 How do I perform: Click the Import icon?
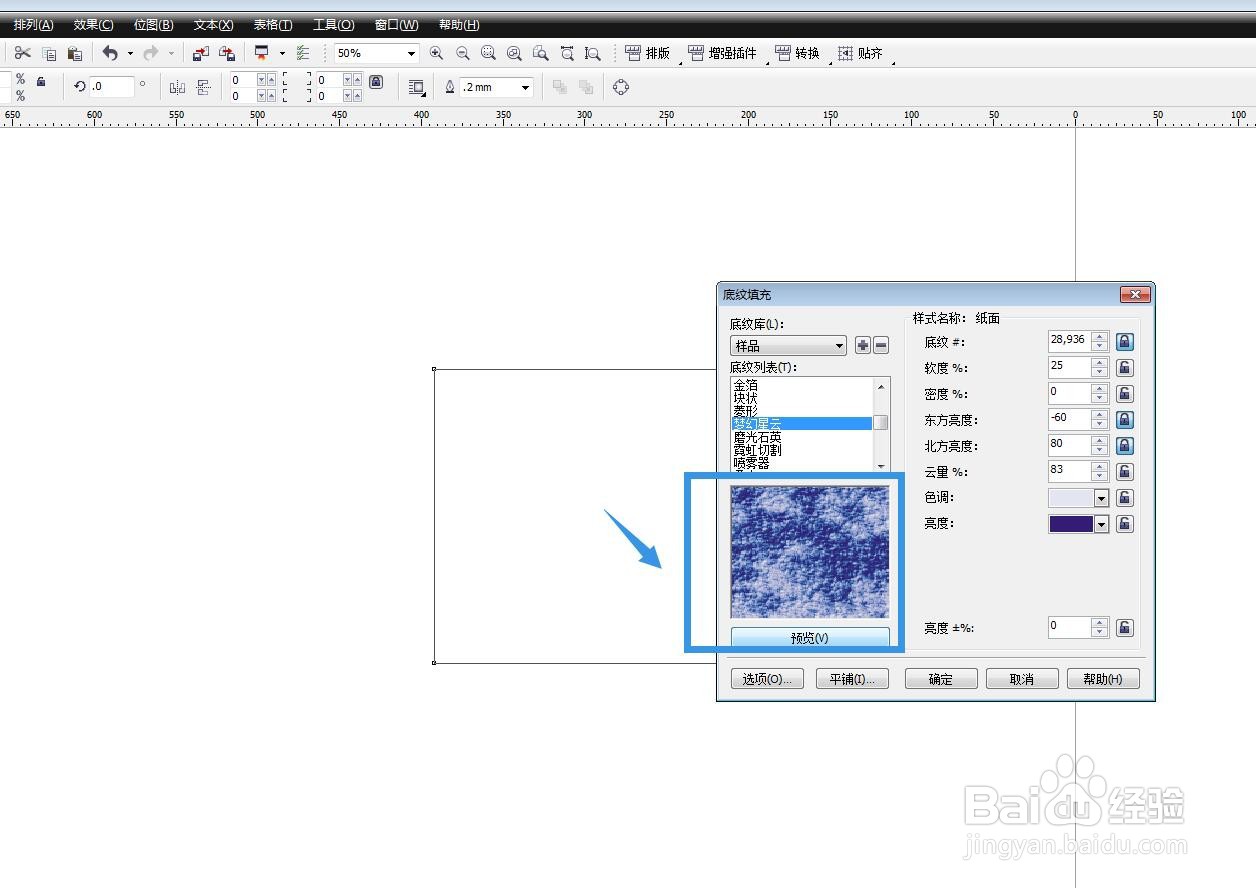click(x=201, y=53)
